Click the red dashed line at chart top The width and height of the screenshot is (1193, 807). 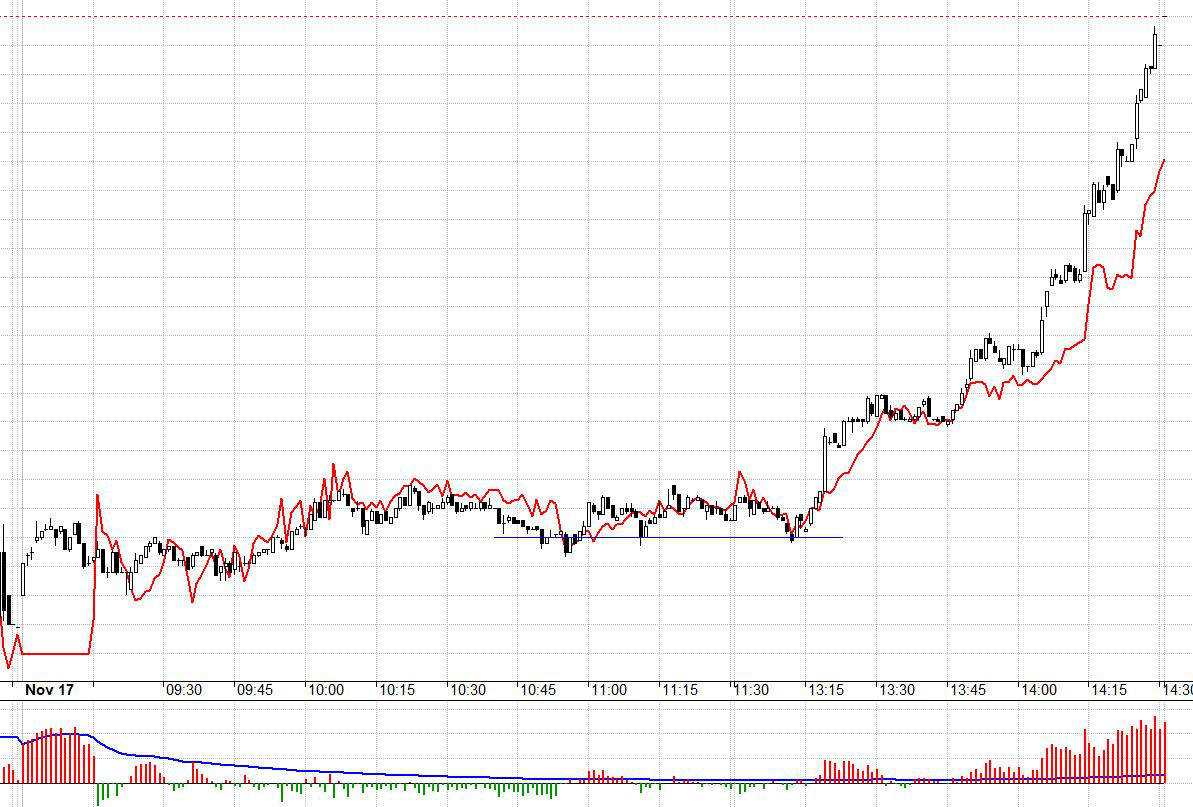coord(600,17)
